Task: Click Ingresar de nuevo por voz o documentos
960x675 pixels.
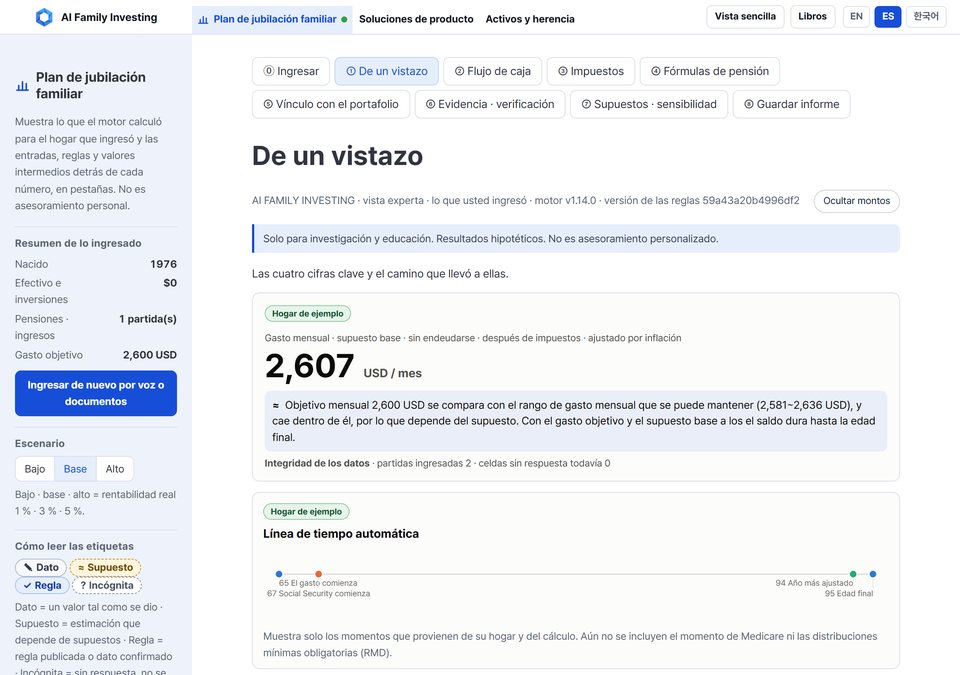Action: [96, 393]
